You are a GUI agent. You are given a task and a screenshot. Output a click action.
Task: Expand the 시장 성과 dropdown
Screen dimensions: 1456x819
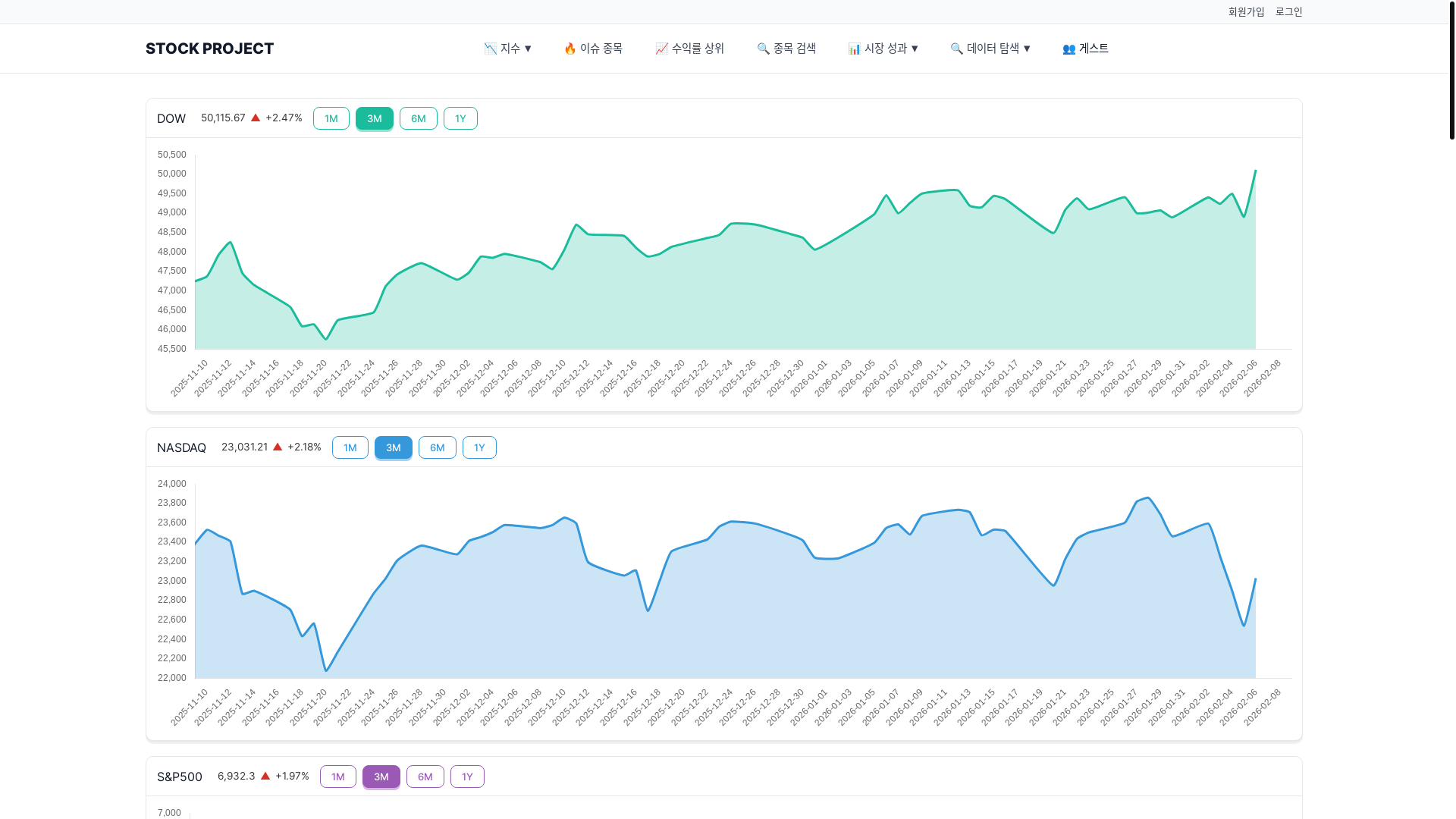point(883,49)
